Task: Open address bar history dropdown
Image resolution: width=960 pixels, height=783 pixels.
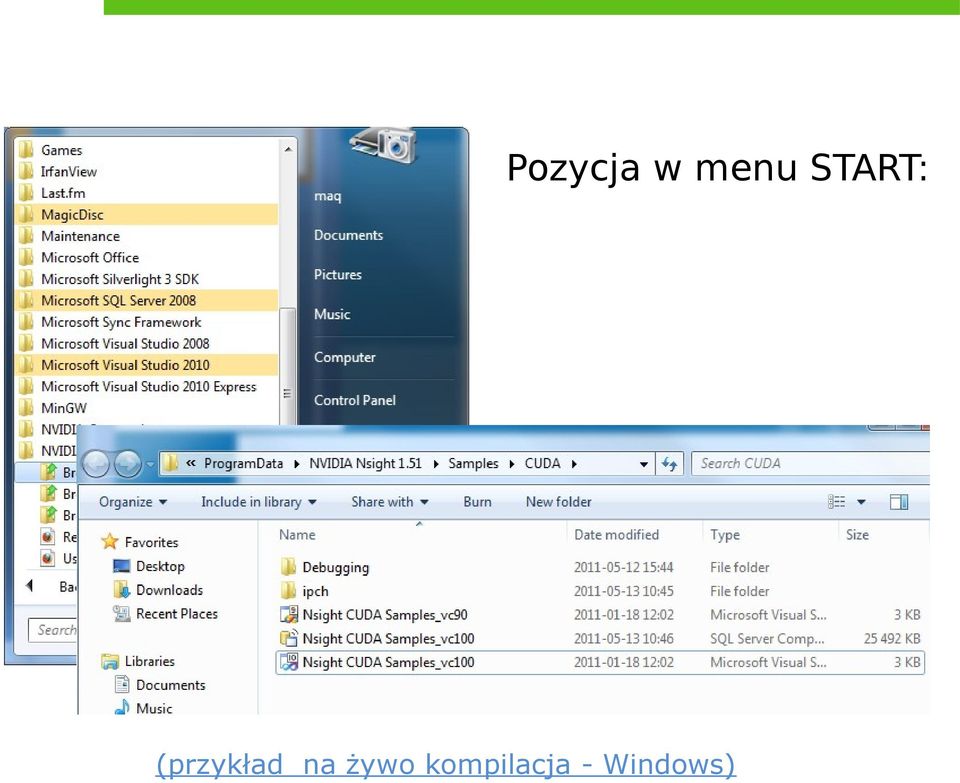Action: (643, 464)
